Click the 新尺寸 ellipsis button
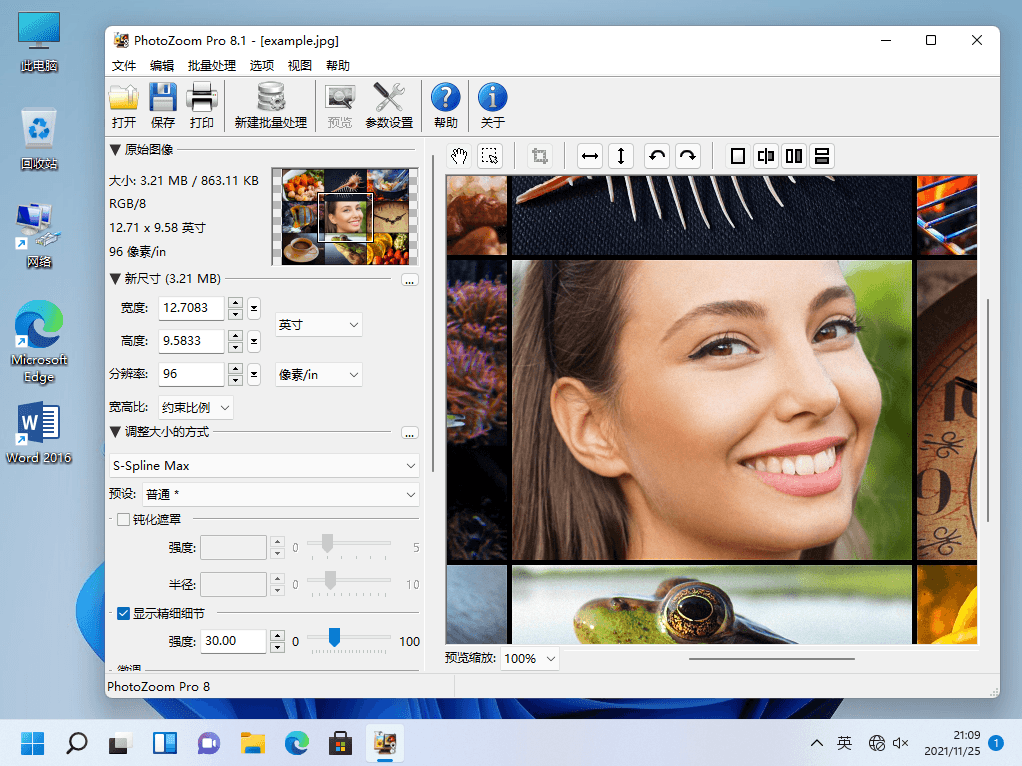This screenshot has width=1022, height=766. (x=409, y=281)
